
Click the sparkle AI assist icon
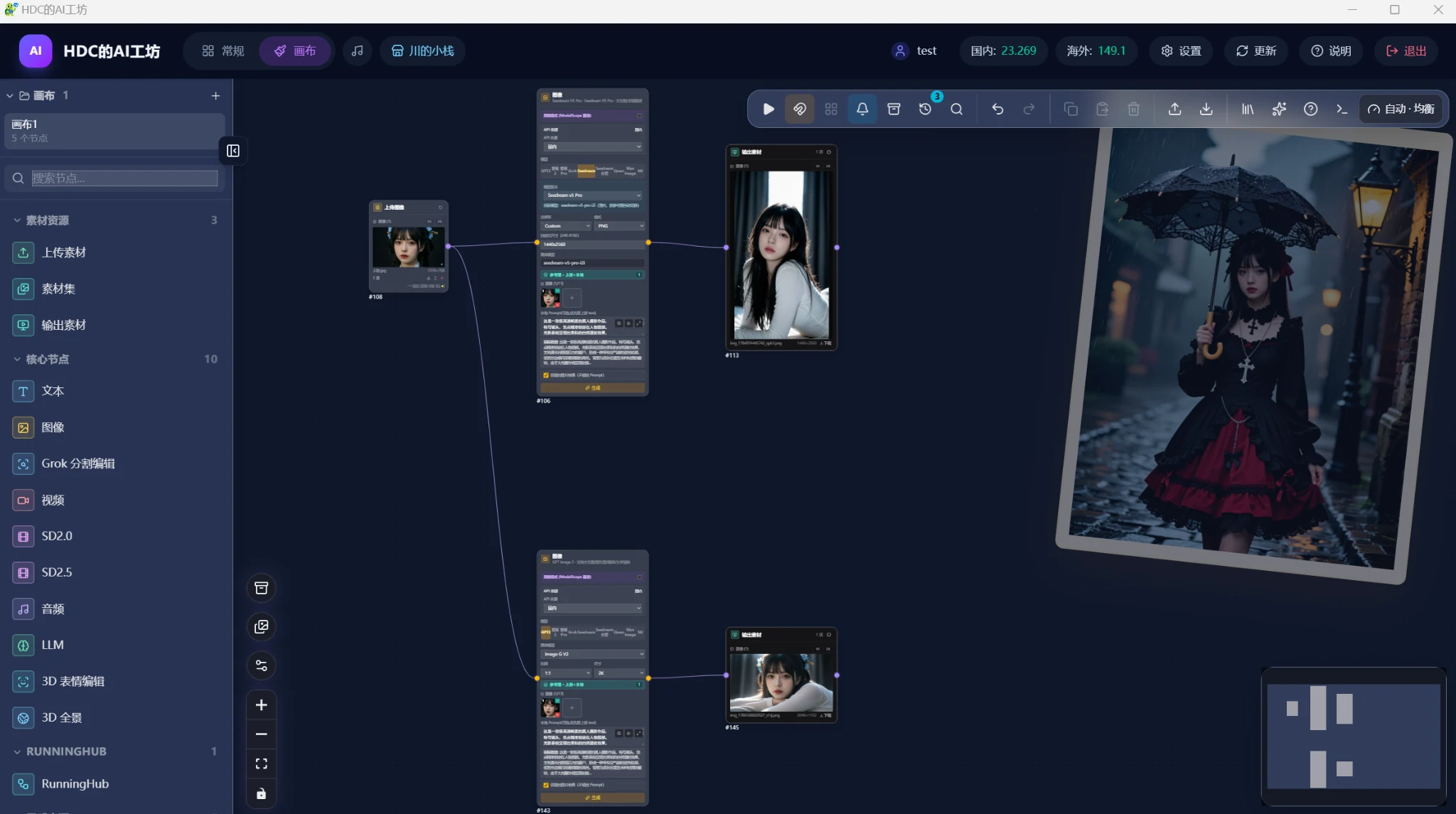click(1279, 109)
